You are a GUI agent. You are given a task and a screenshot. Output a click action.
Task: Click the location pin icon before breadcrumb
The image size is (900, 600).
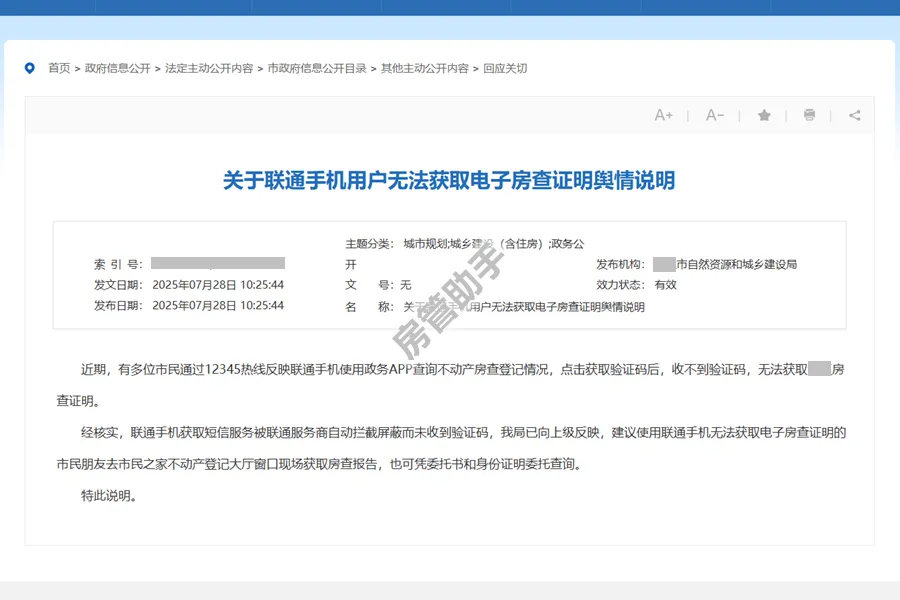click(29, 68)
